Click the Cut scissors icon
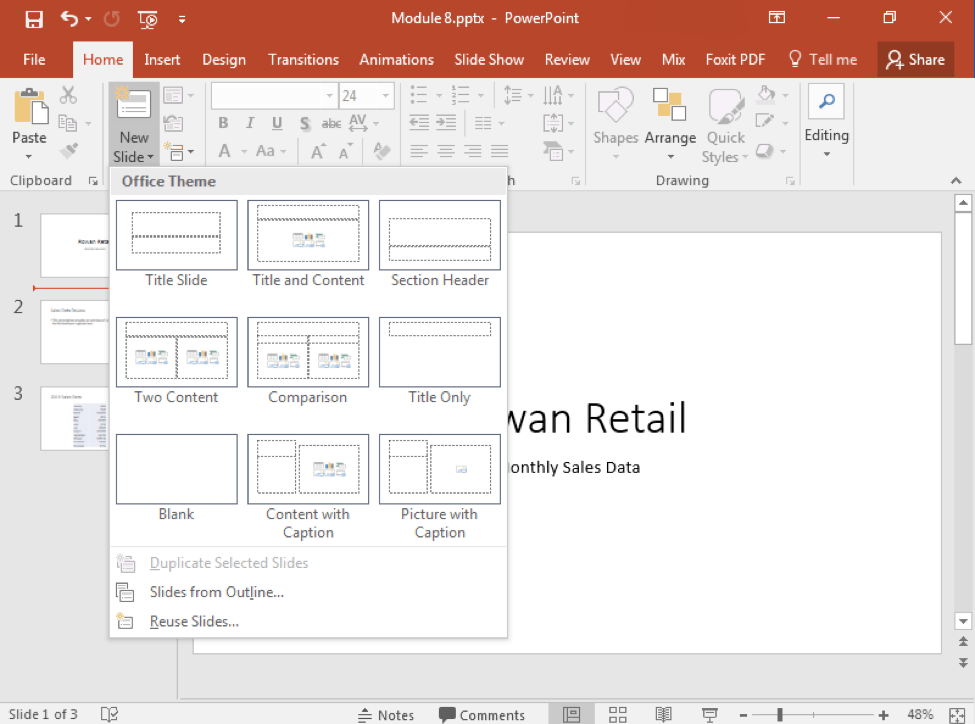Image resolution: width=975 pixels, height=724 pixels. [68, 95]
